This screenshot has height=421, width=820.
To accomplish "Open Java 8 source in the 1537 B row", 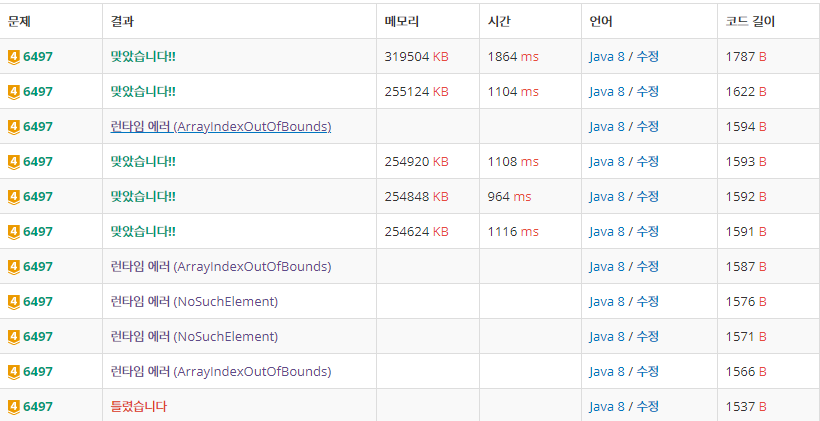I will (607, 407).
